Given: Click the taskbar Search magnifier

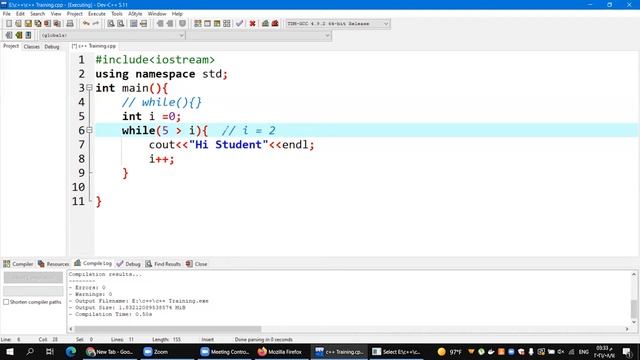Looking at the screenshot, I should tap(30, 351).
